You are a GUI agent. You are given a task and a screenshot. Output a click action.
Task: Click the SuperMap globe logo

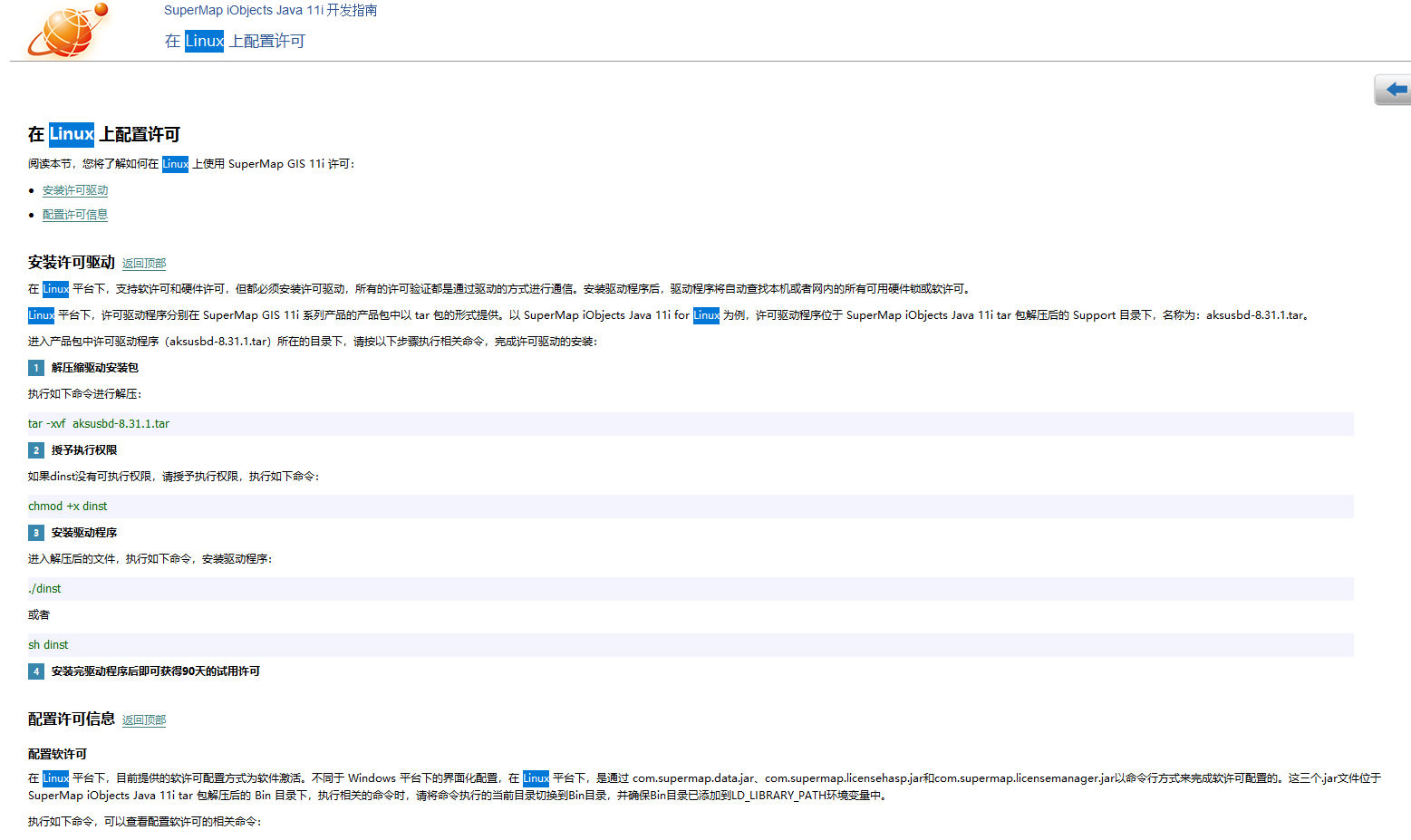[68, 30]
